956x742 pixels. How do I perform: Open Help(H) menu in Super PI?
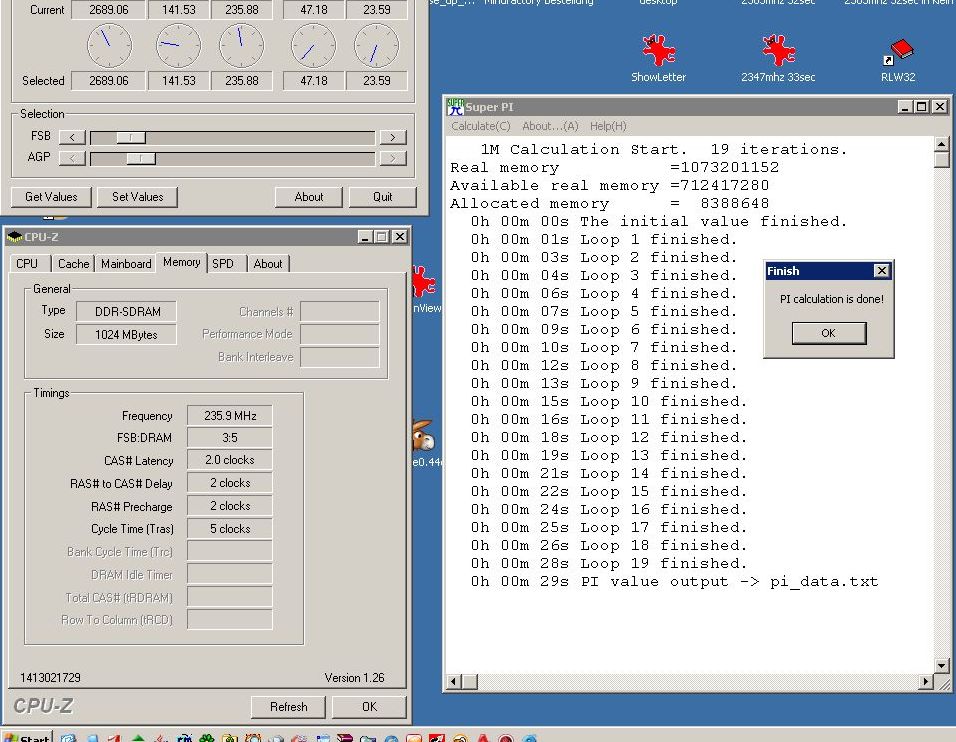point(608,126)
